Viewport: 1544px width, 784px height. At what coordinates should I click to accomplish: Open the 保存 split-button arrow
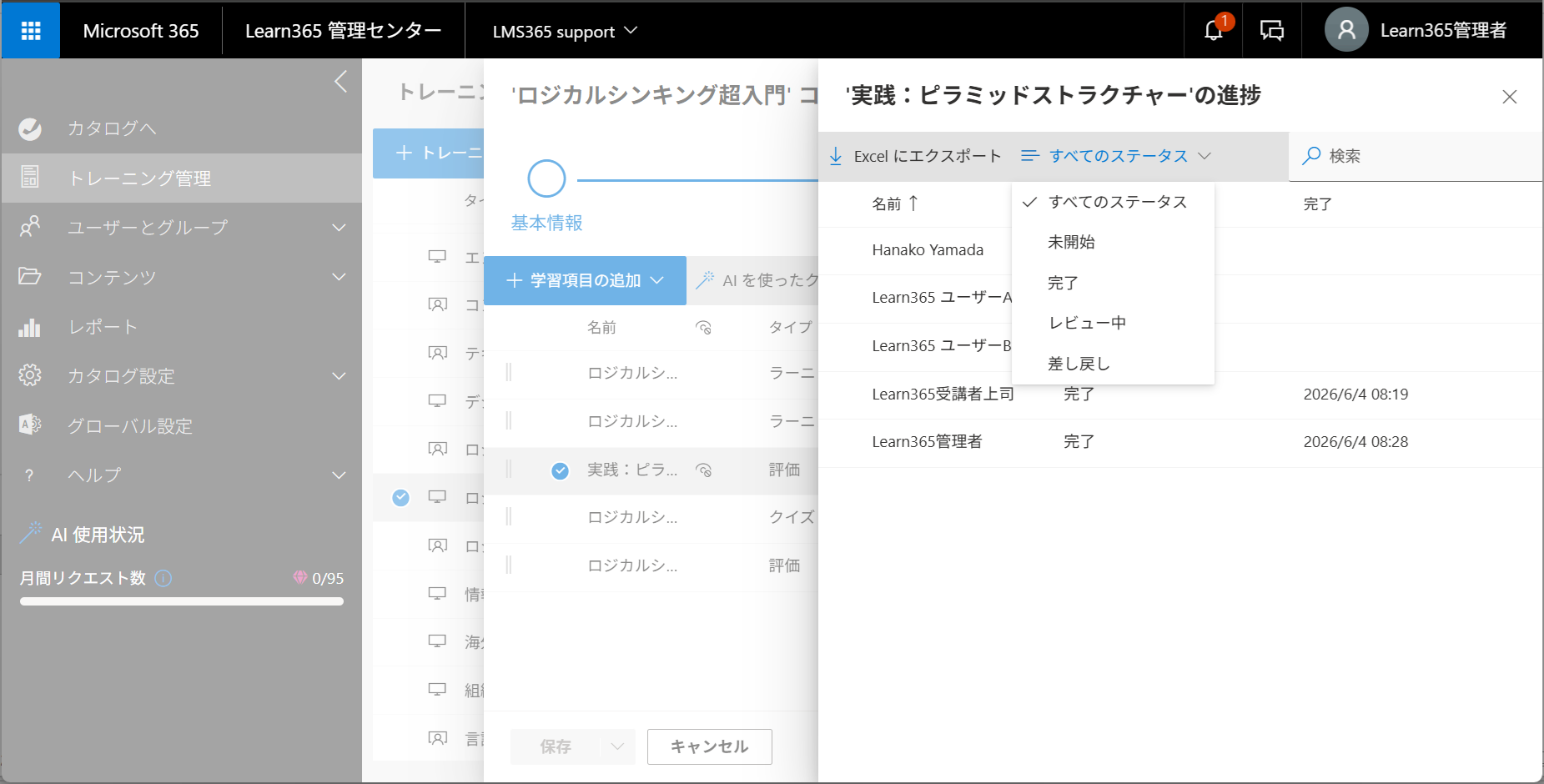click(617, 746)
